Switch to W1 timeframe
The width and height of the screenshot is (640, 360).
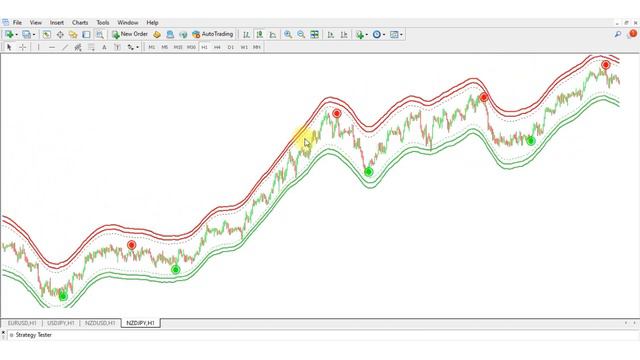tap(244, 47)
